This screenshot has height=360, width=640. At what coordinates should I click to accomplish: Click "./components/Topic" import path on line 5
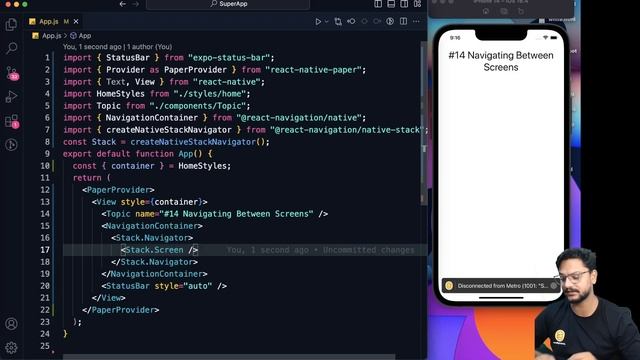198,106
